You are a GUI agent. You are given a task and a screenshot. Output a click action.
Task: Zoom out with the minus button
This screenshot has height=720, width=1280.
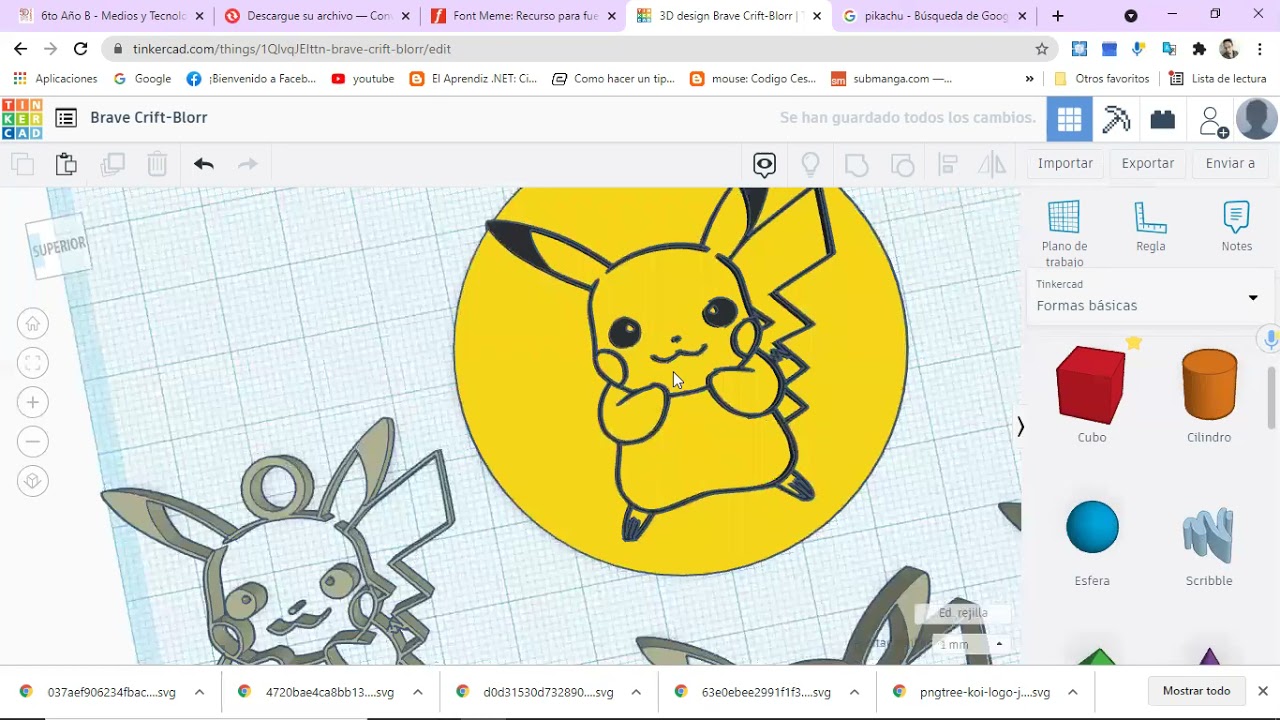click(33, 441)
